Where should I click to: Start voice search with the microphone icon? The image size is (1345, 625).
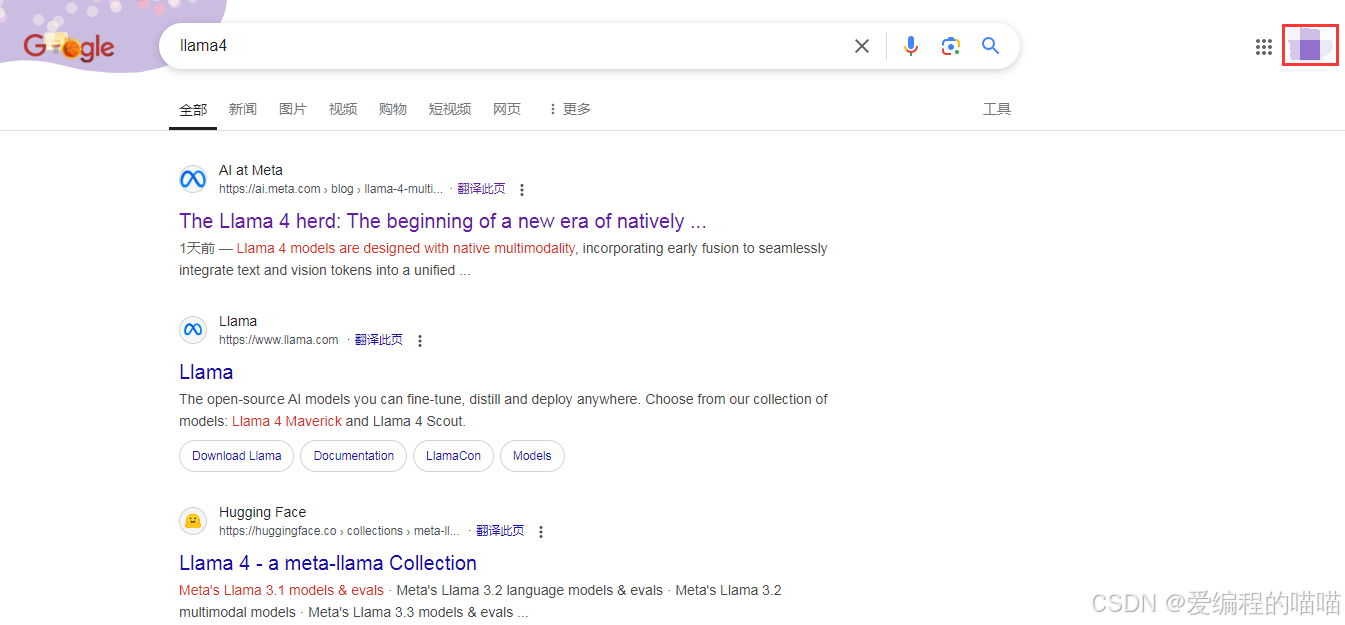point(910,46)
